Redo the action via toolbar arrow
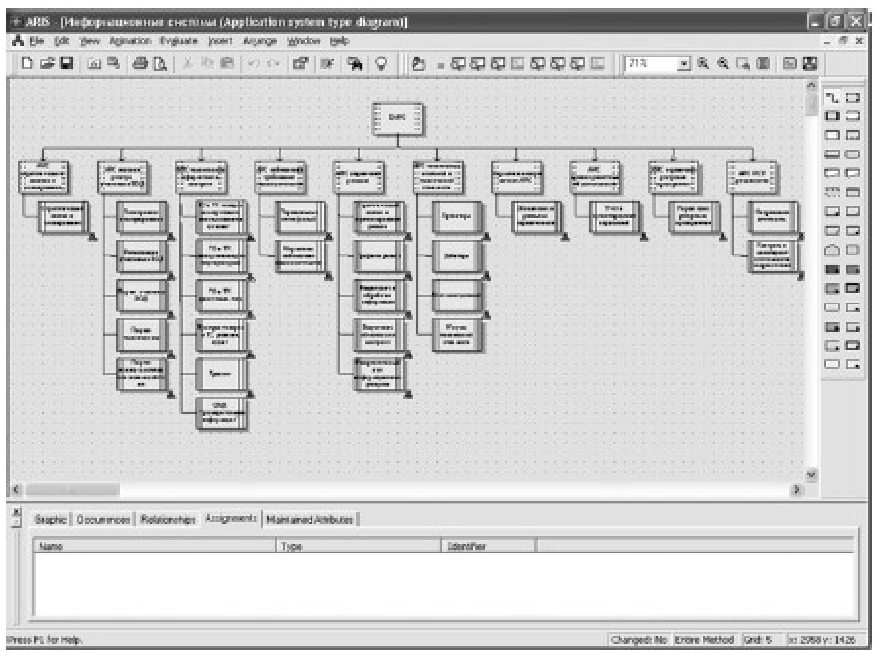The width and height of the screenshot is (883, 657). point(273,64)
